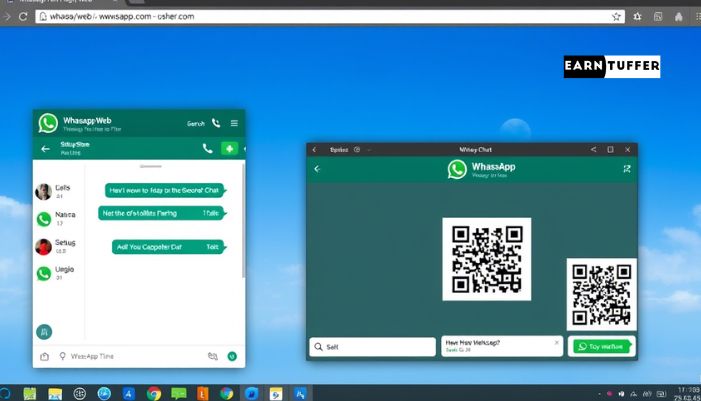
Task: Open the file explorer folder icon on taskbar
Action: 55,393
